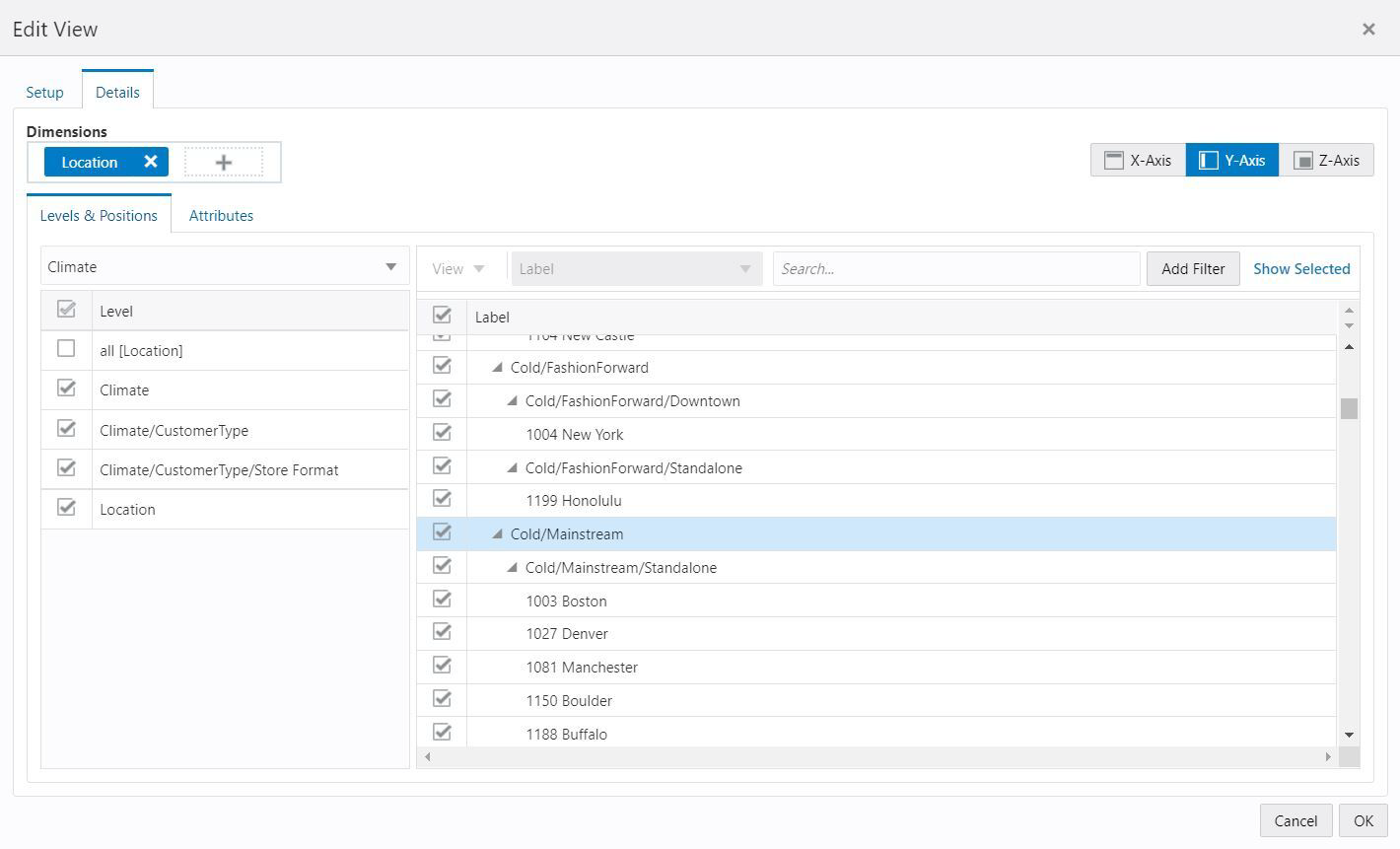The width and height of the screenshot is (1400, 849).
Task: Select the Z-Axis layout button
Action: 1326,160
